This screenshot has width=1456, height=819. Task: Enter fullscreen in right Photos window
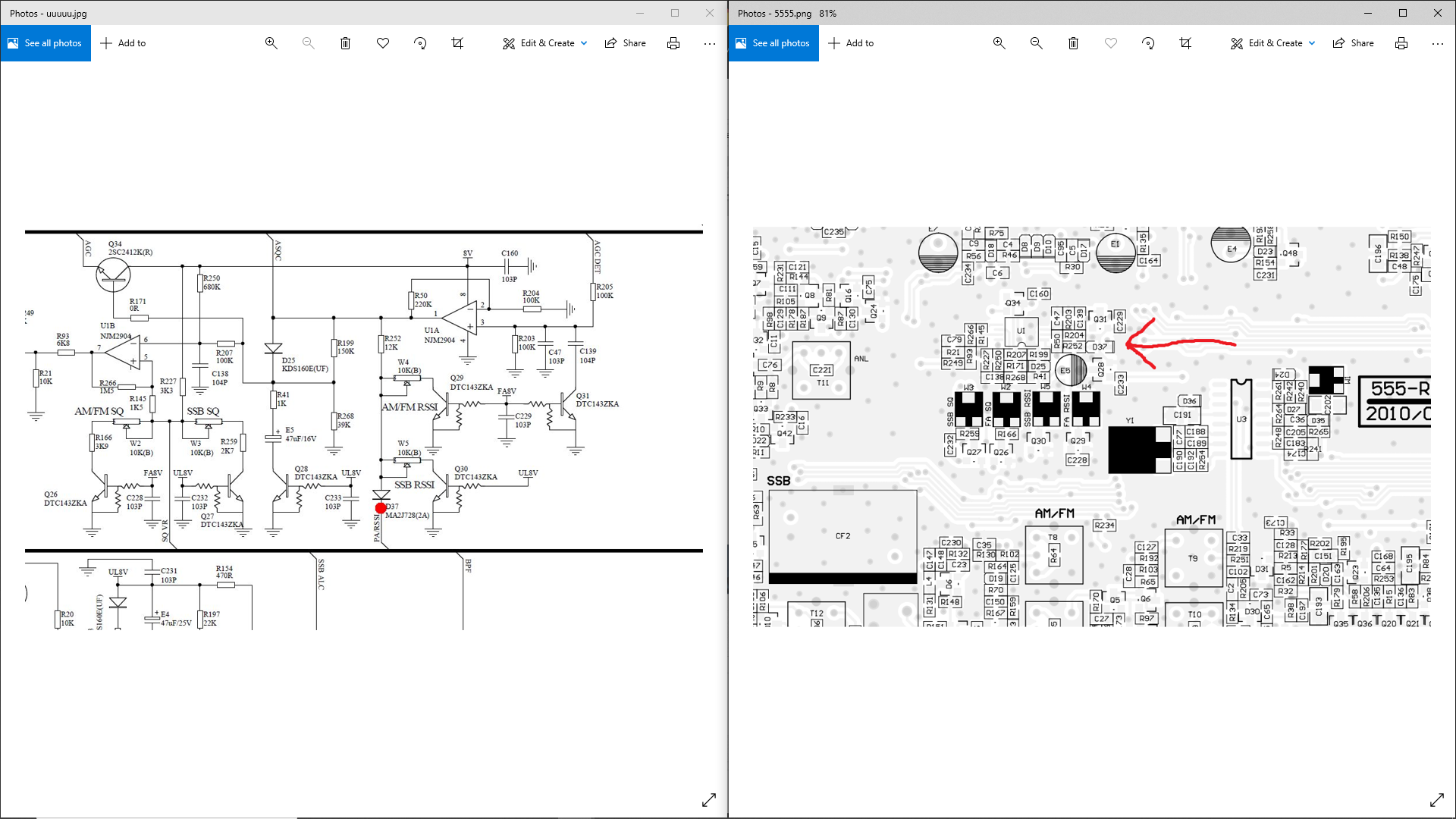pos(1437,800)
